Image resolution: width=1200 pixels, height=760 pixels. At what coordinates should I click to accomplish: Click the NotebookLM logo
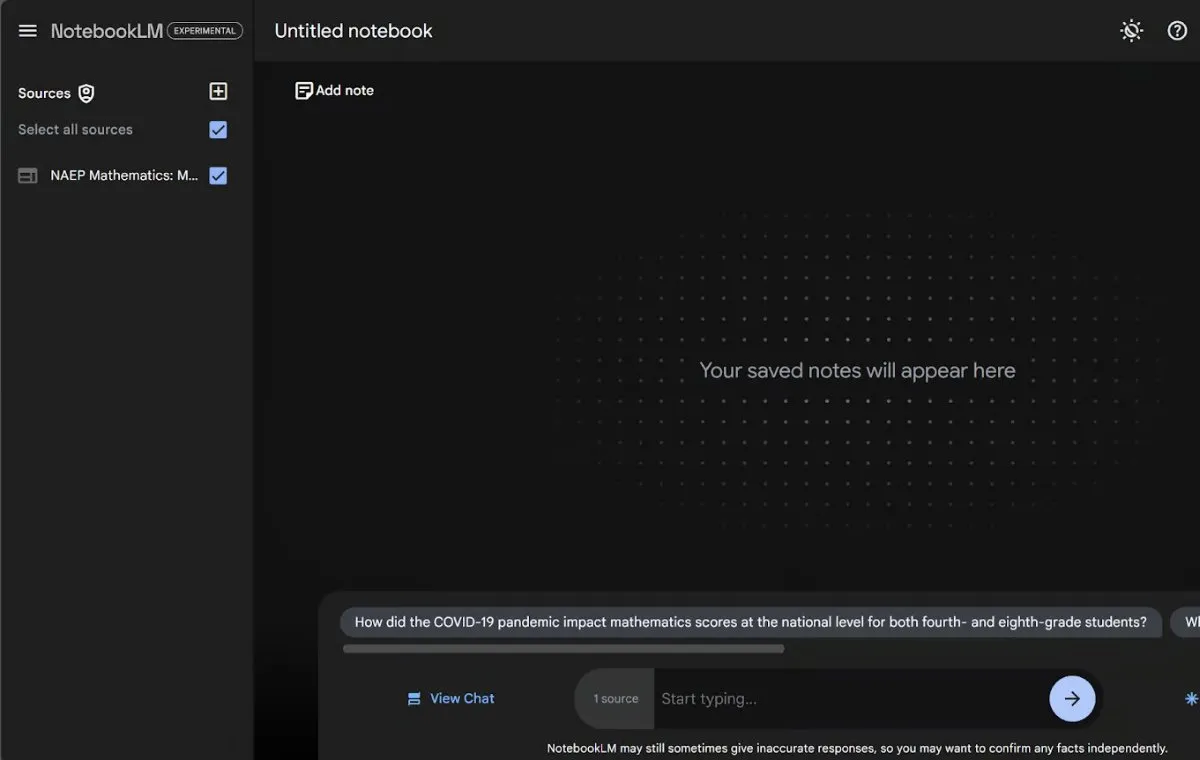(106, 31)
